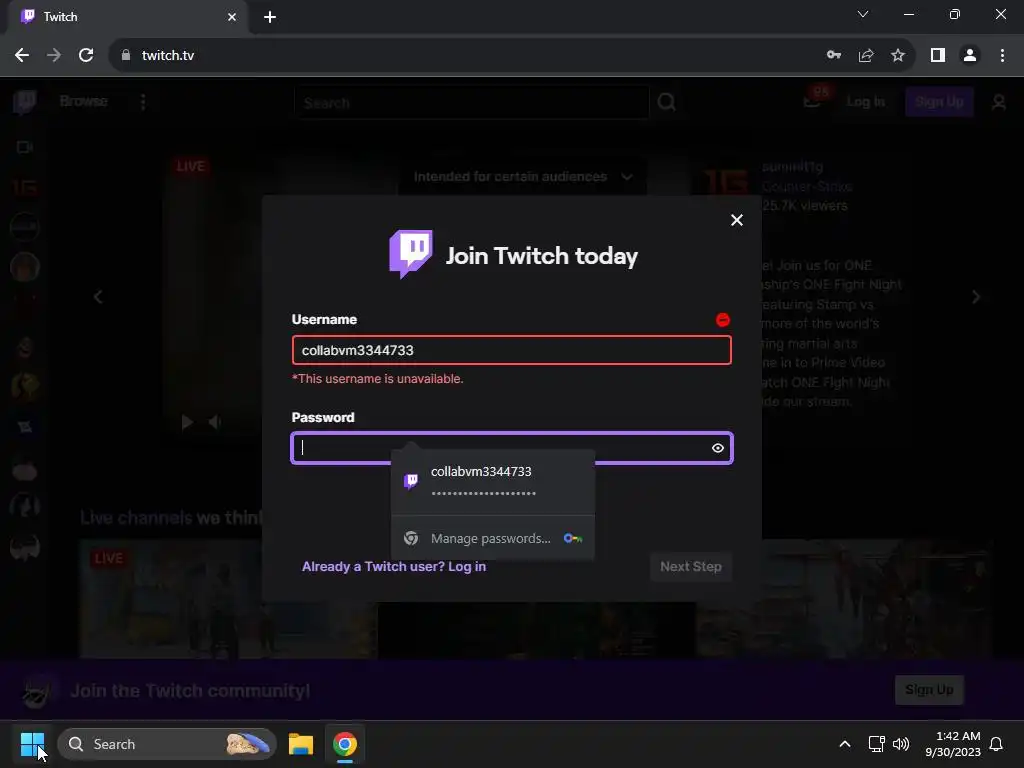Click the Next Step button
Viewport: 1024px width, 768px height.
691,566
